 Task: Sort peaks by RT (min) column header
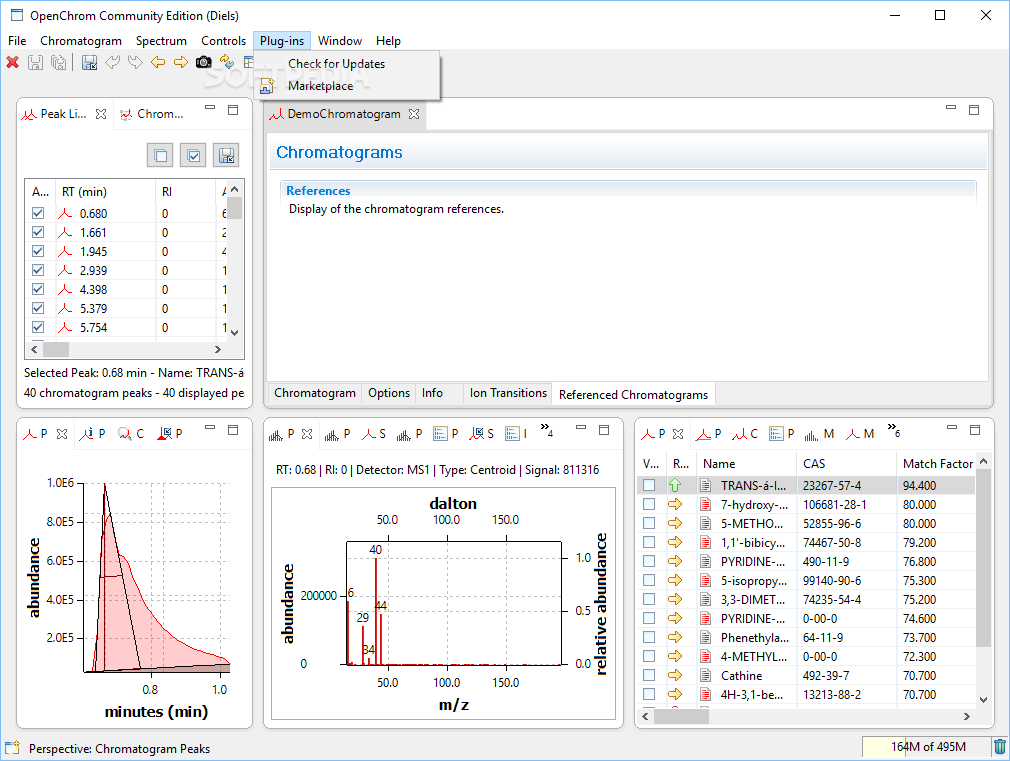click(x=105, y=191)
